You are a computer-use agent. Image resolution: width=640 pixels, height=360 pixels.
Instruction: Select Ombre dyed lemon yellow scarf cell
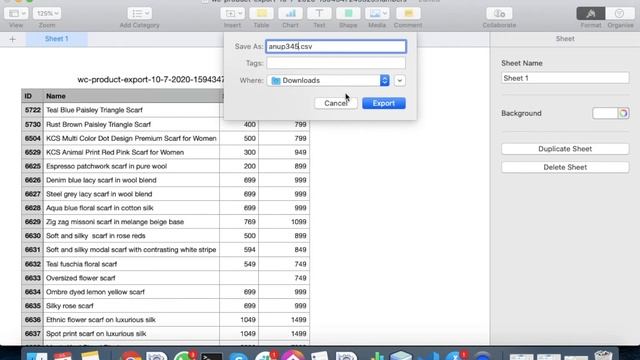(x=131, y=292)
